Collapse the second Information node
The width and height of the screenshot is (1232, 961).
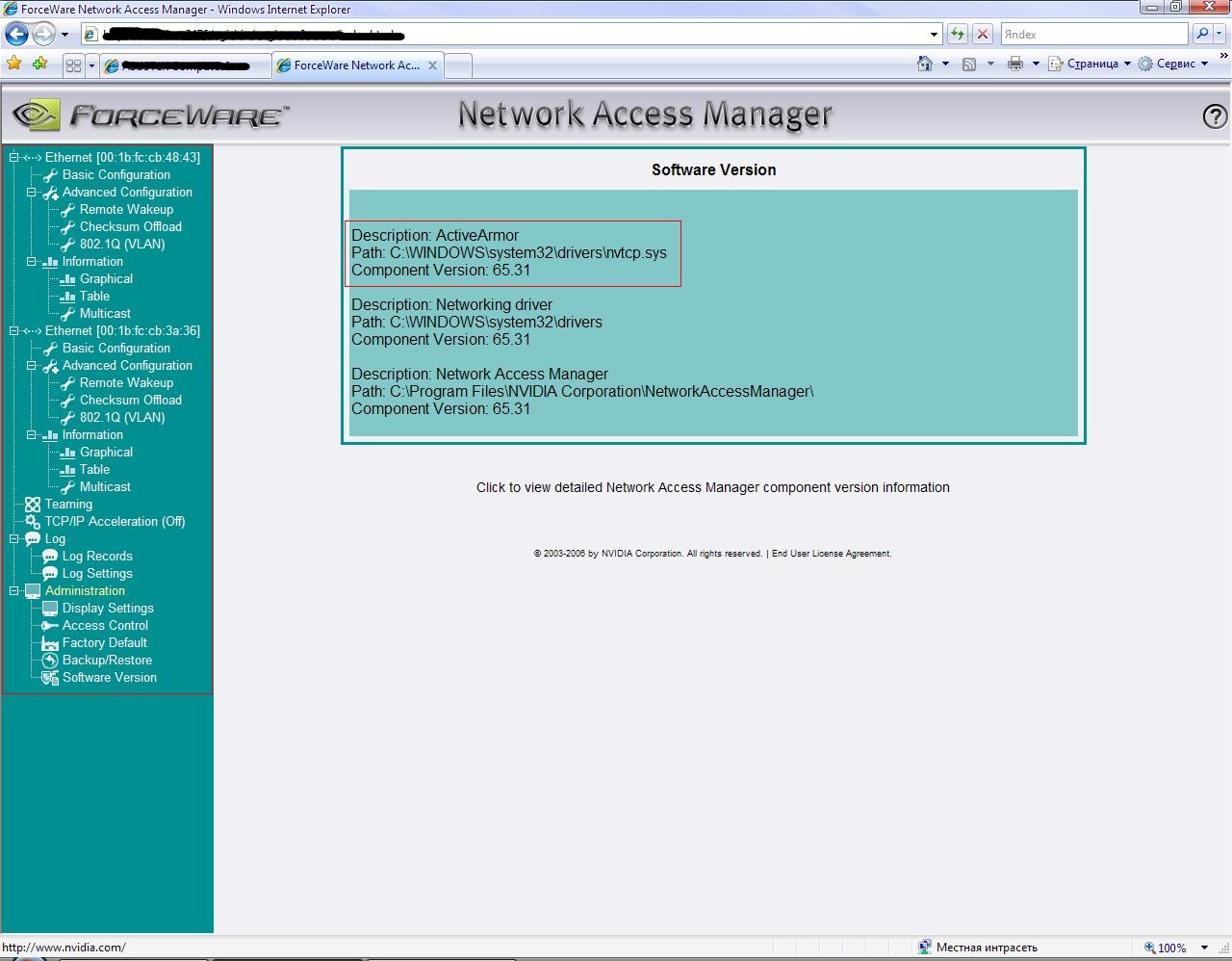[32, 435]
